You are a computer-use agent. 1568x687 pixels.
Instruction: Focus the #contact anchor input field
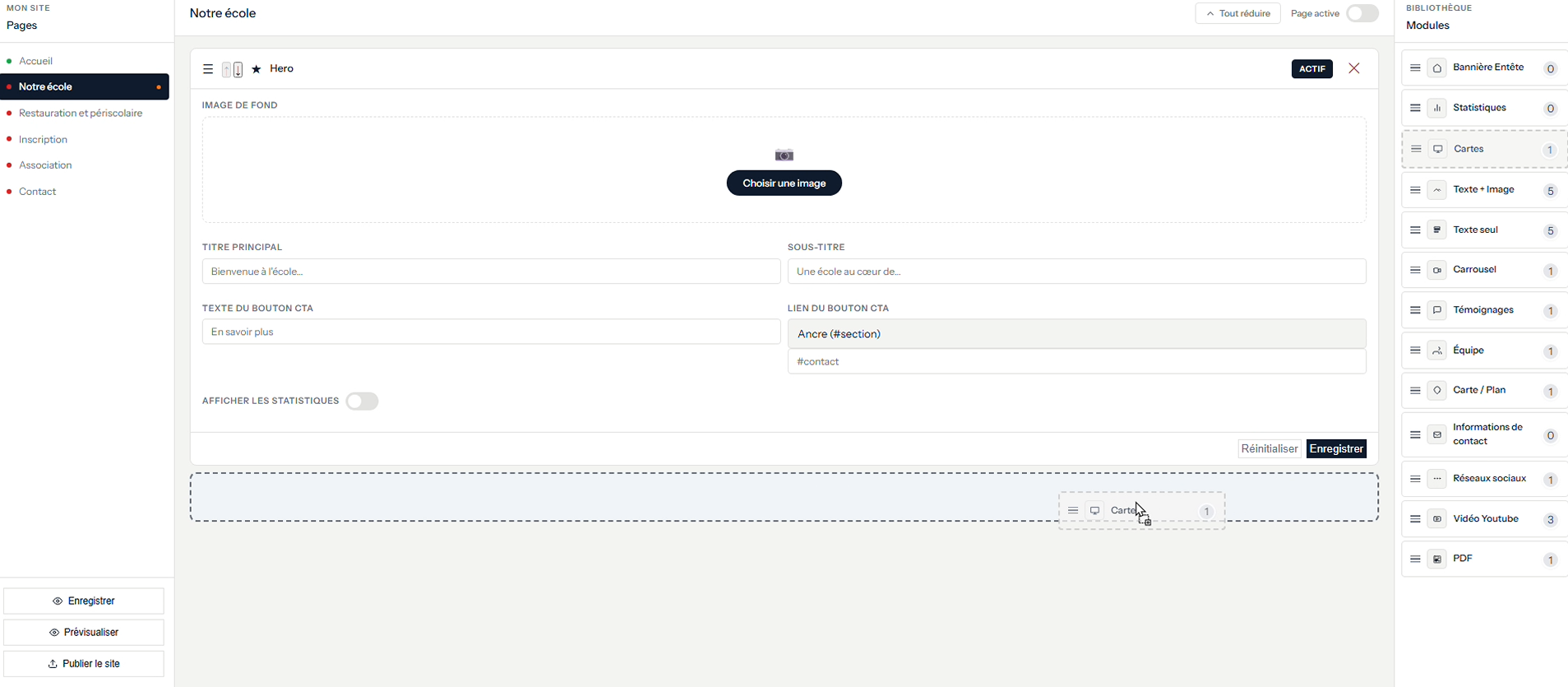(x=1076, y=361)
